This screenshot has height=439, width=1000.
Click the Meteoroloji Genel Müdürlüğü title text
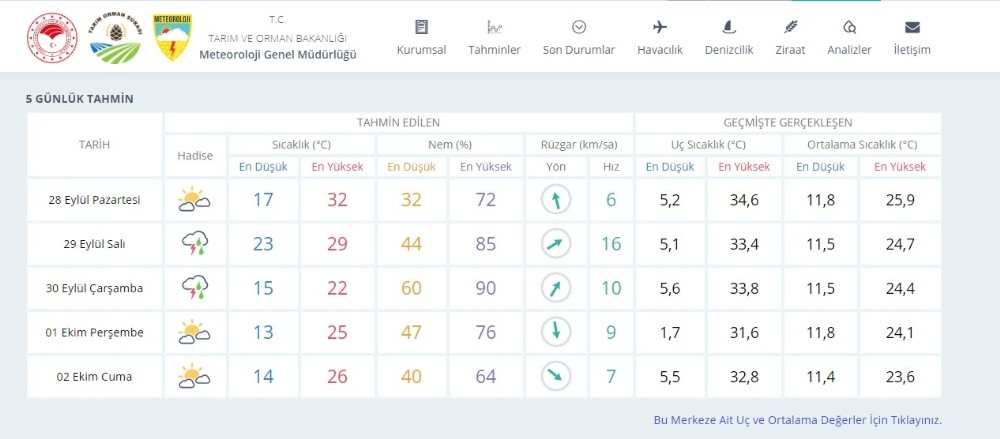tap(290, 54)
